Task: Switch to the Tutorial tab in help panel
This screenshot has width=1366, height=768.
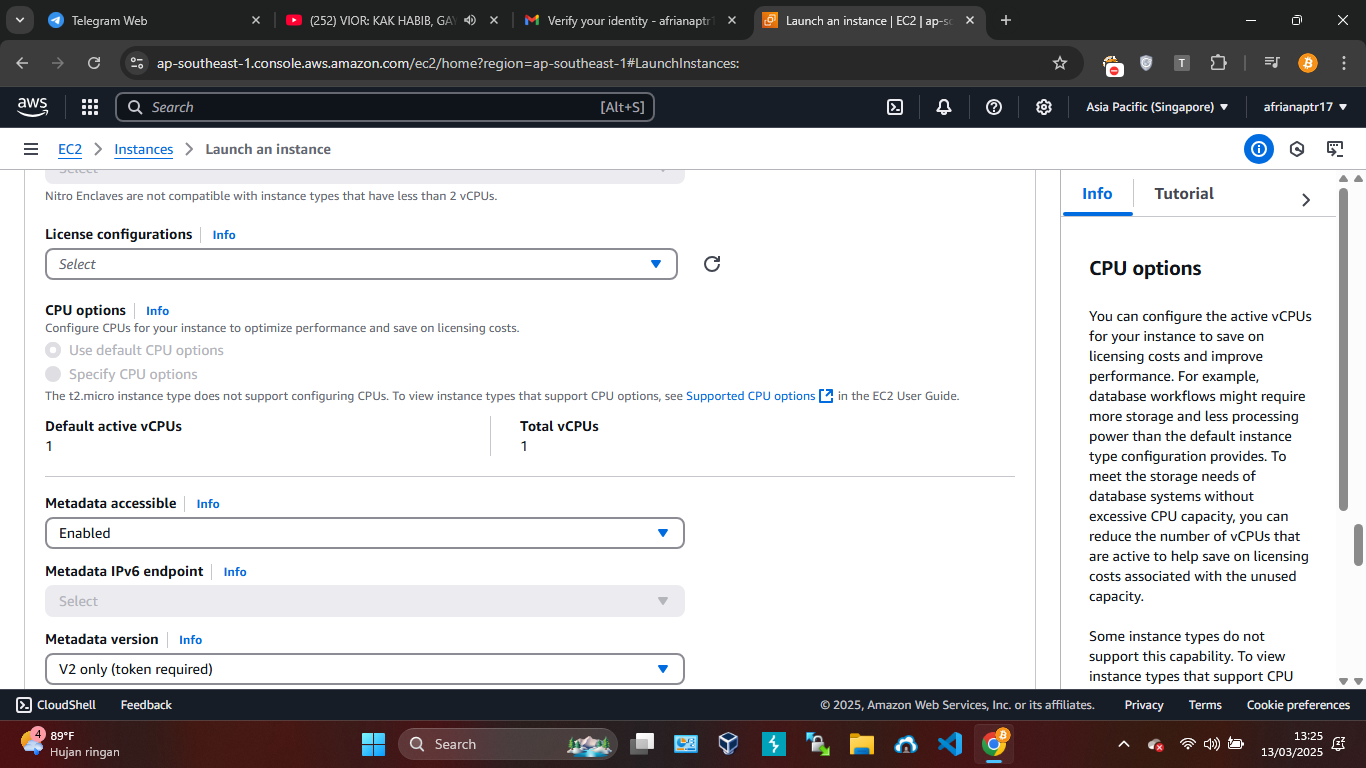Action: point(1184,194)
